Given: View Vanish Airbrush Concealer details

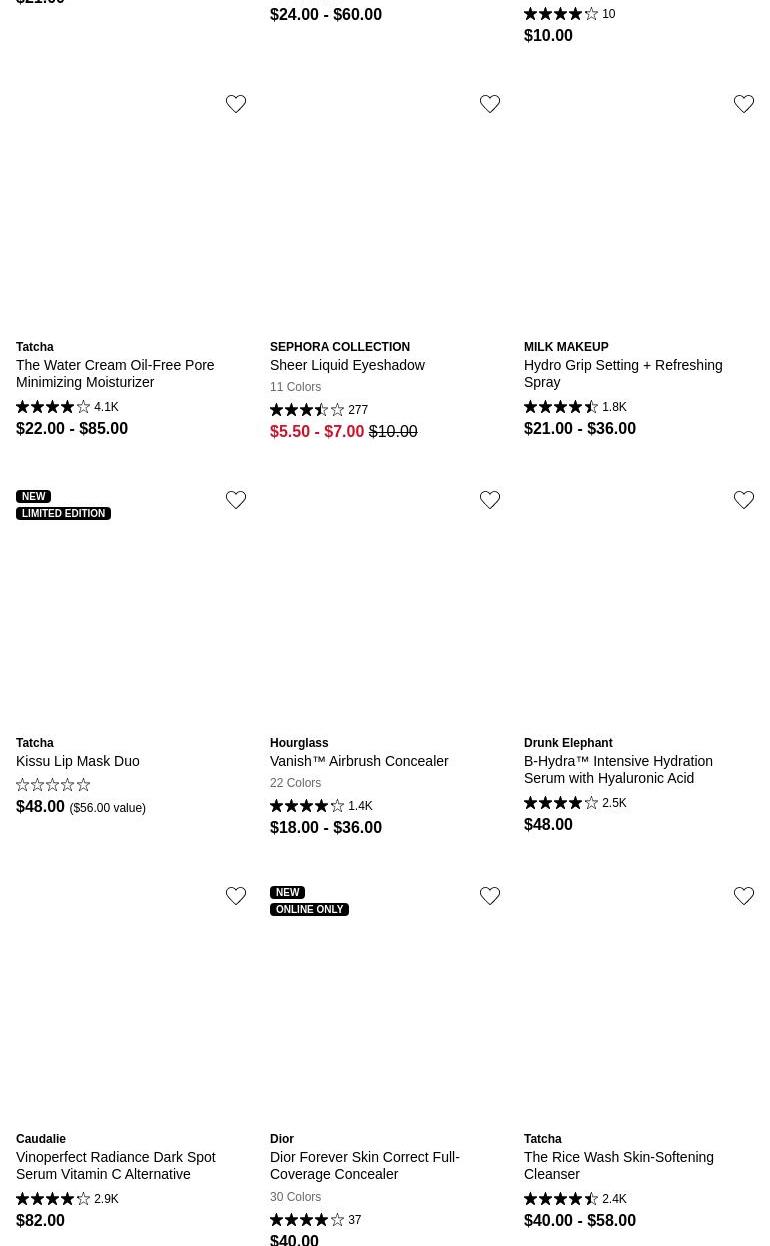Looking at the screenshot, I should pos(359,761).
